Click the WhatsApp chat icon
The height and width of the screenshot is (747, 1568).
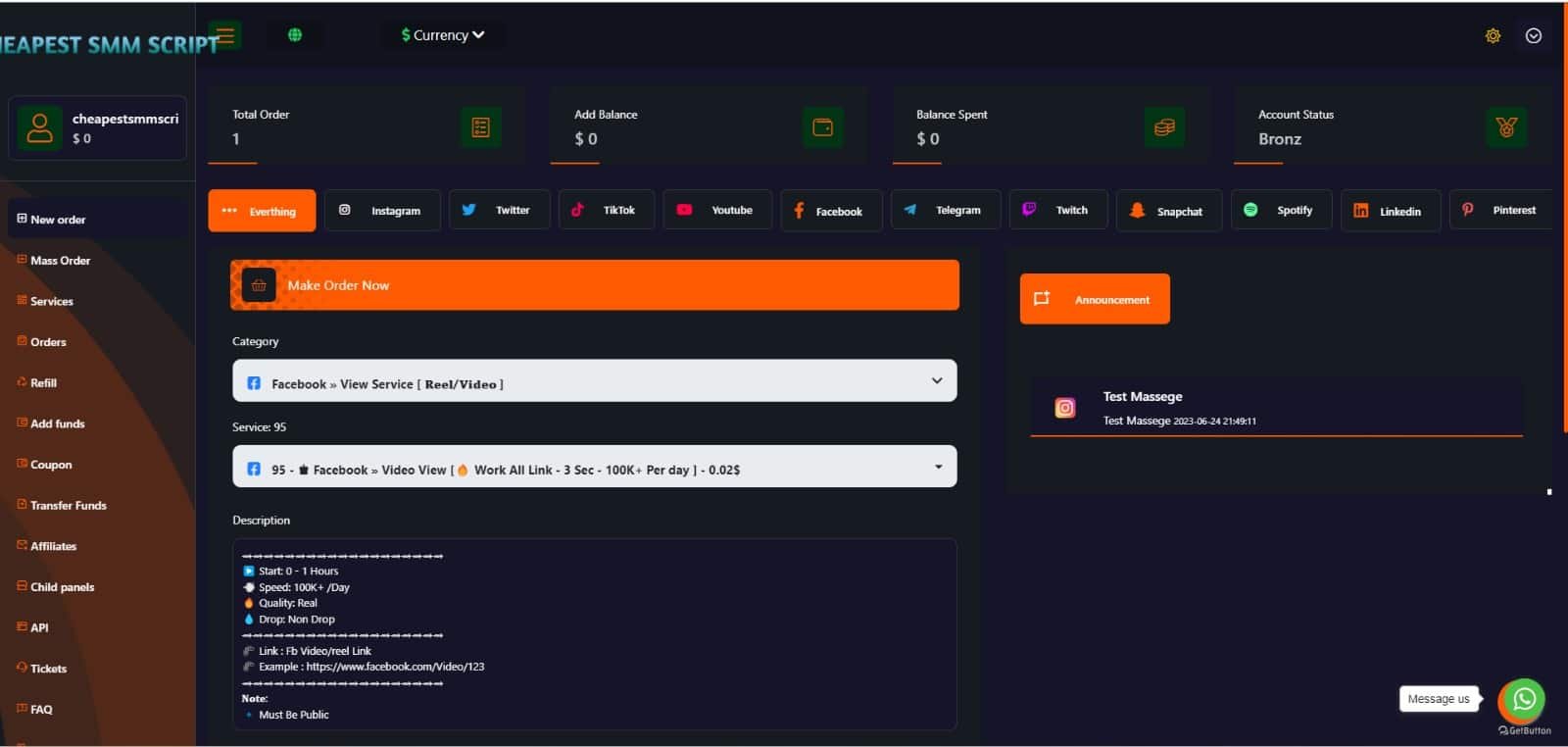coord(1523,699)
